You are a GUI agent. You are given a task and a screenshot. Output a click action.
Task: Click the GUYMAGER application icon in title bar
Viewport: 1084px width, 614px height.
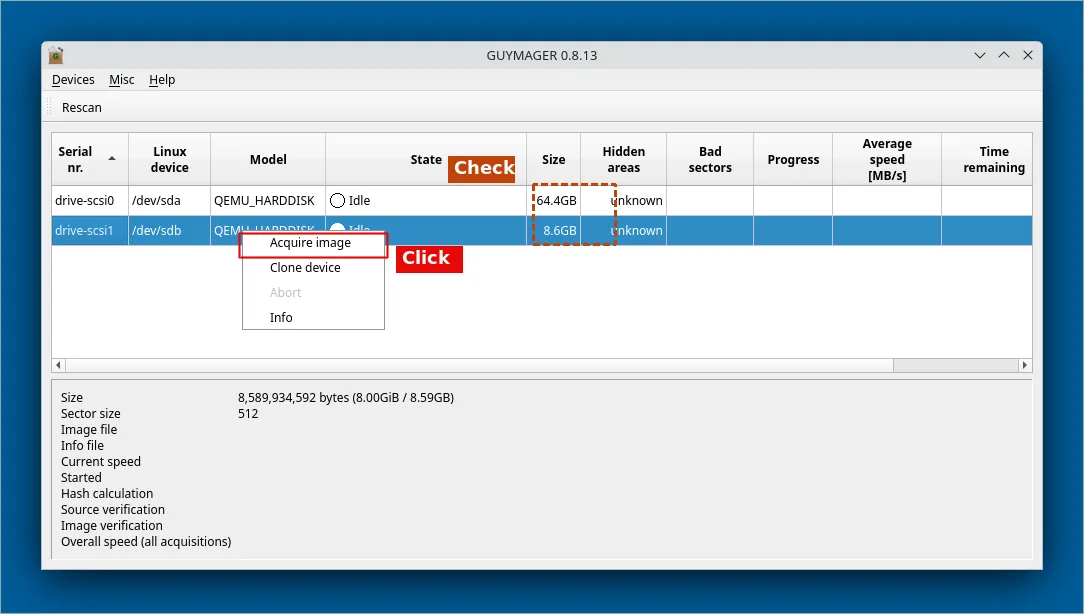56,55
